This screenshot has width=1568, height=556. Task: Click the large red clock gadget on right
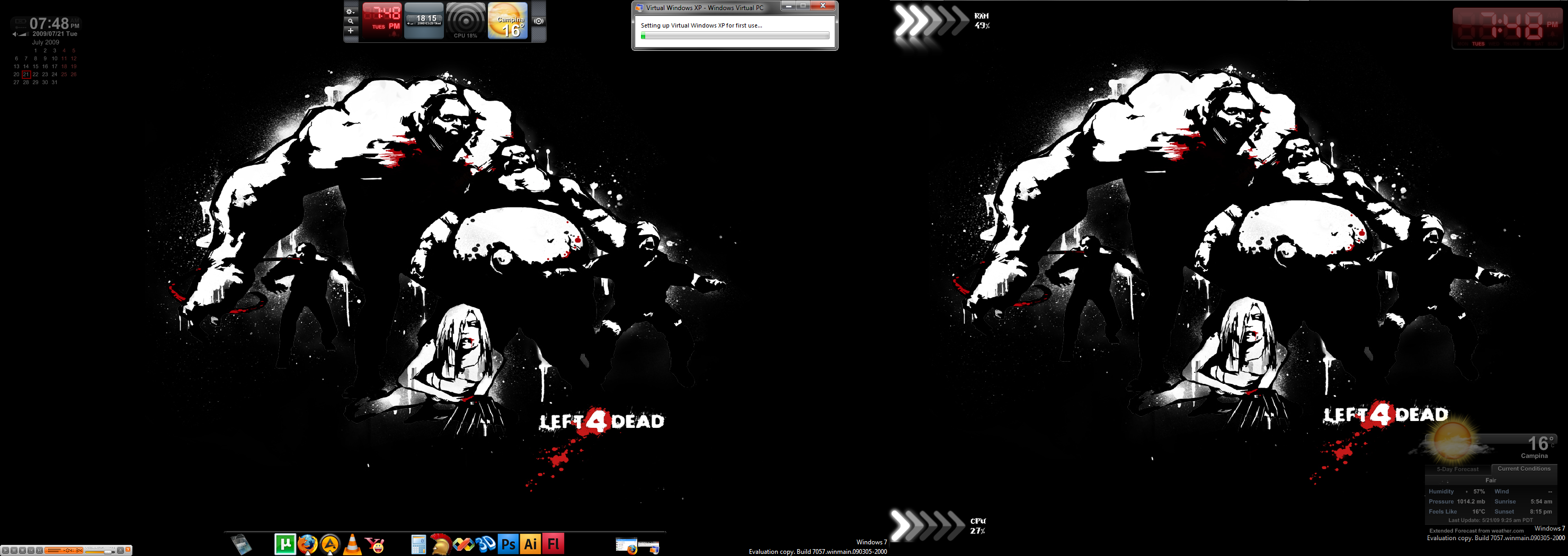coord(1507,28)
